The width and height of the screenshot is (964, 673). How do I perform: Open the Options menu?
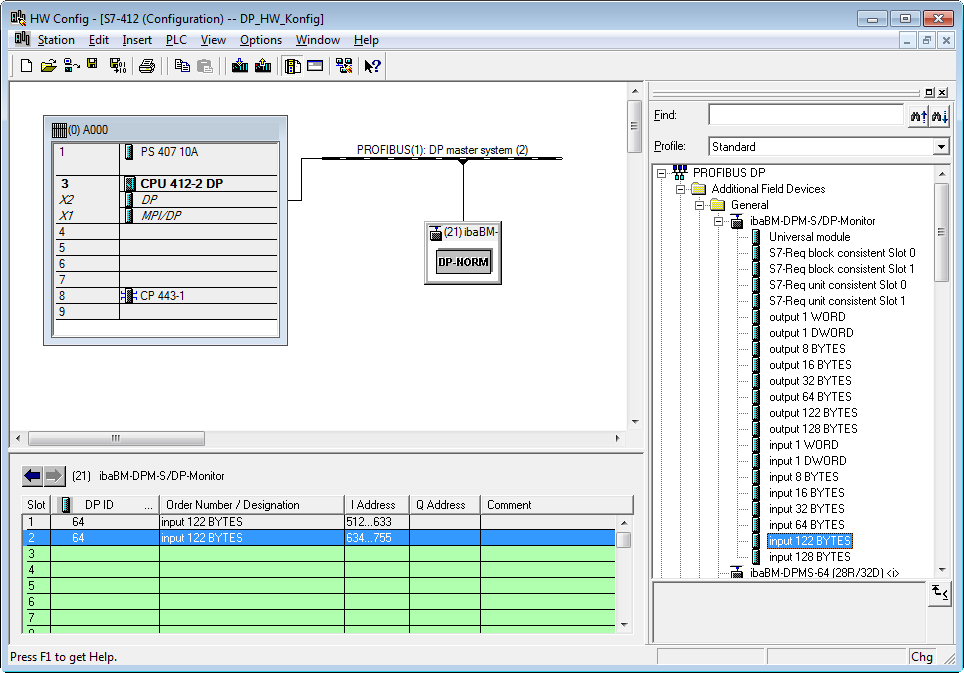click(260, 40)
